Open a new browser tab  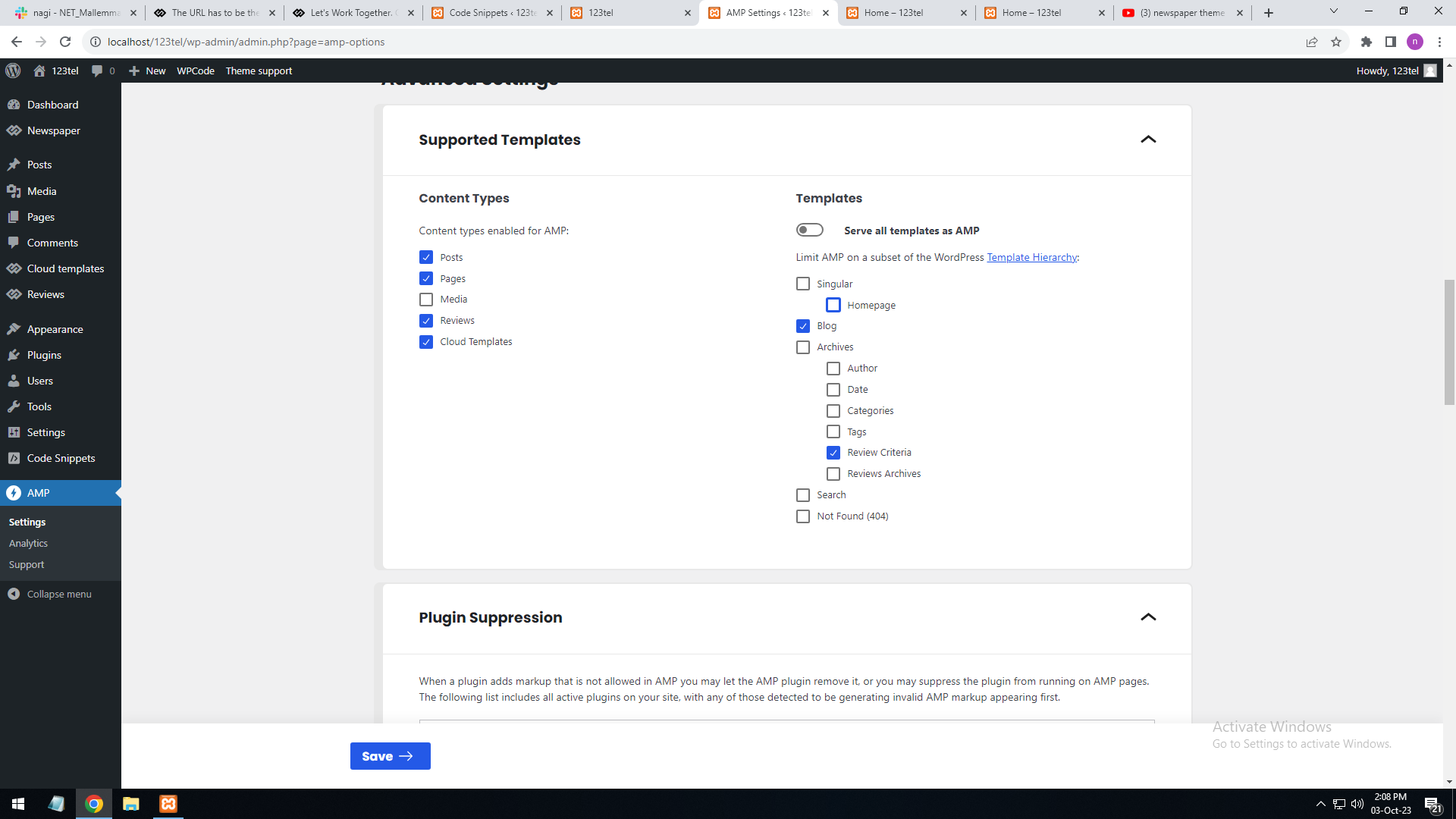(x=1269, y=13)
